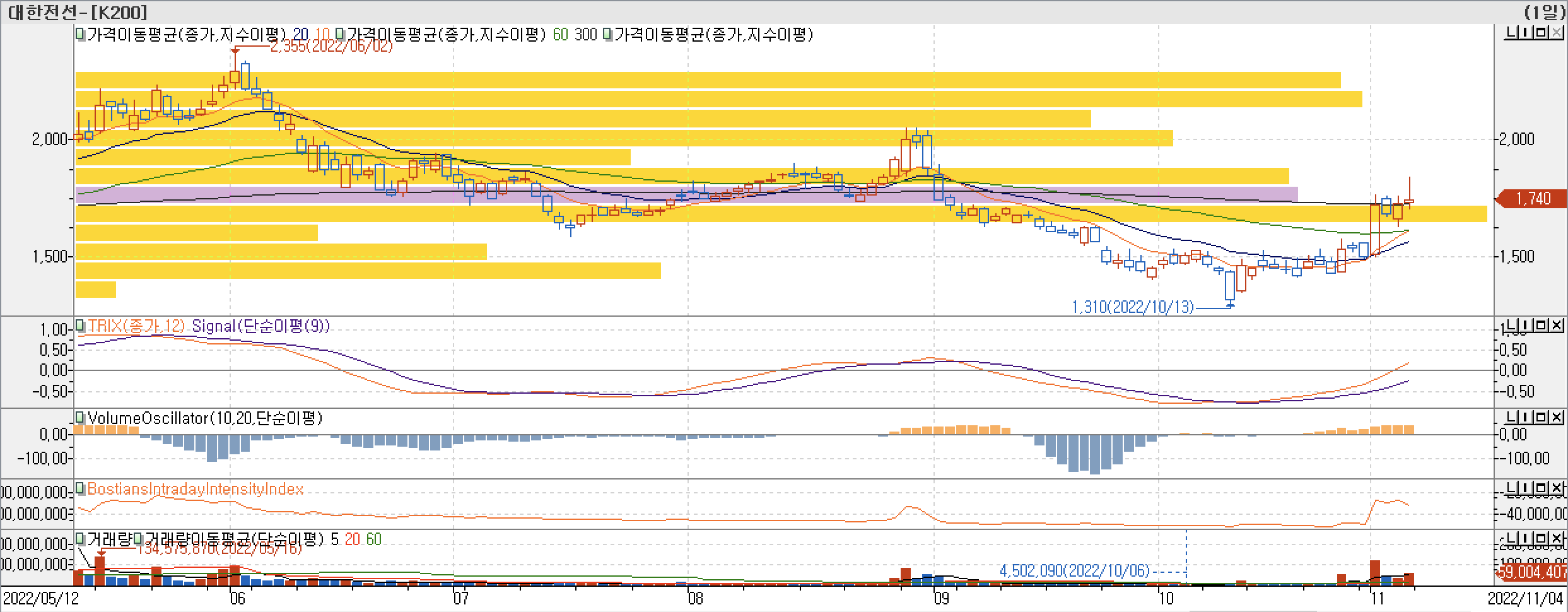Click the L-shaped icon in price chart panel
The image size is (1568, 612).
(x=1512, y=33)
